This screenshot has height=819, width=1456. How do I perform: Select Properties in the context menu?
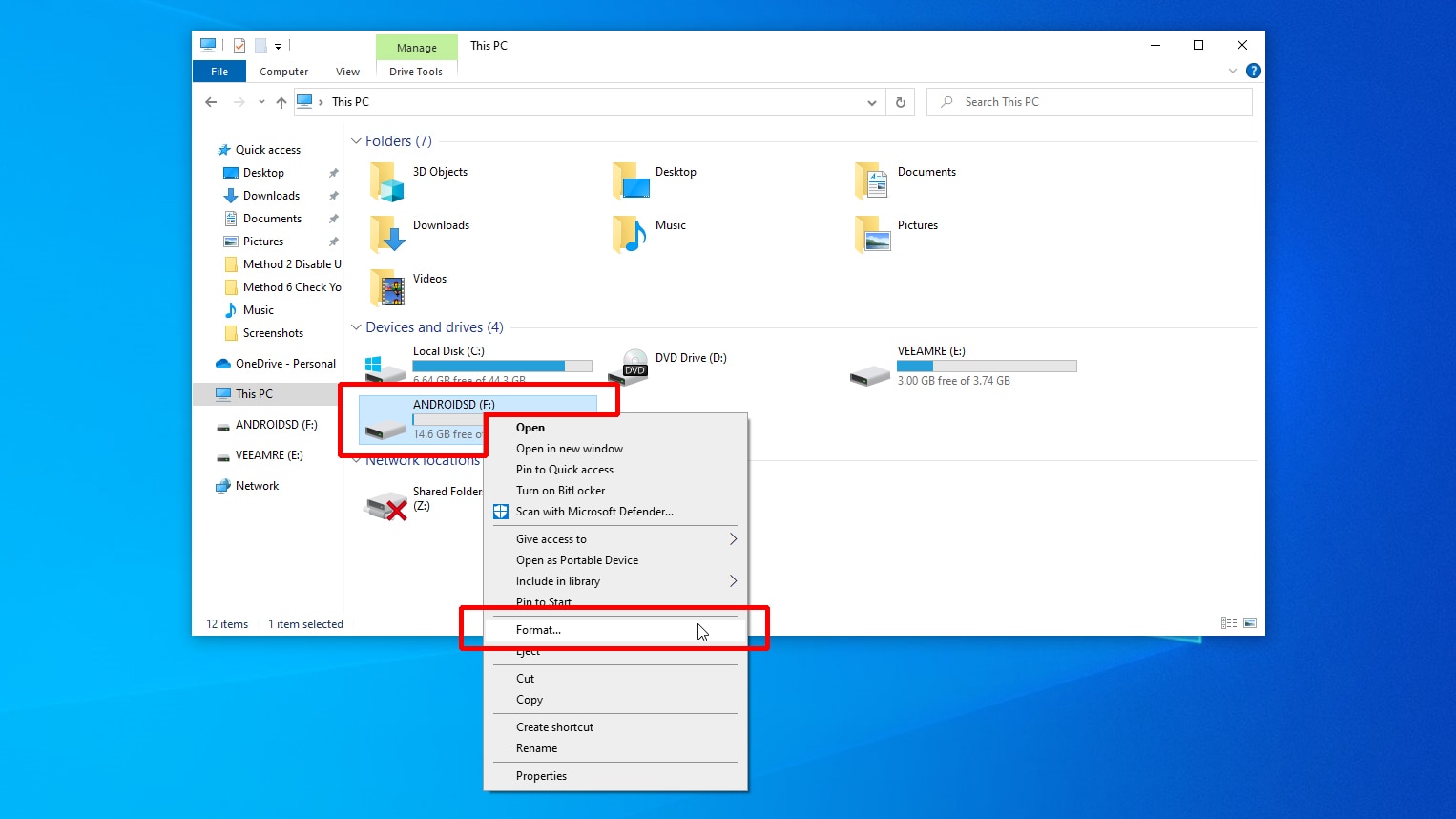(541, 776)
